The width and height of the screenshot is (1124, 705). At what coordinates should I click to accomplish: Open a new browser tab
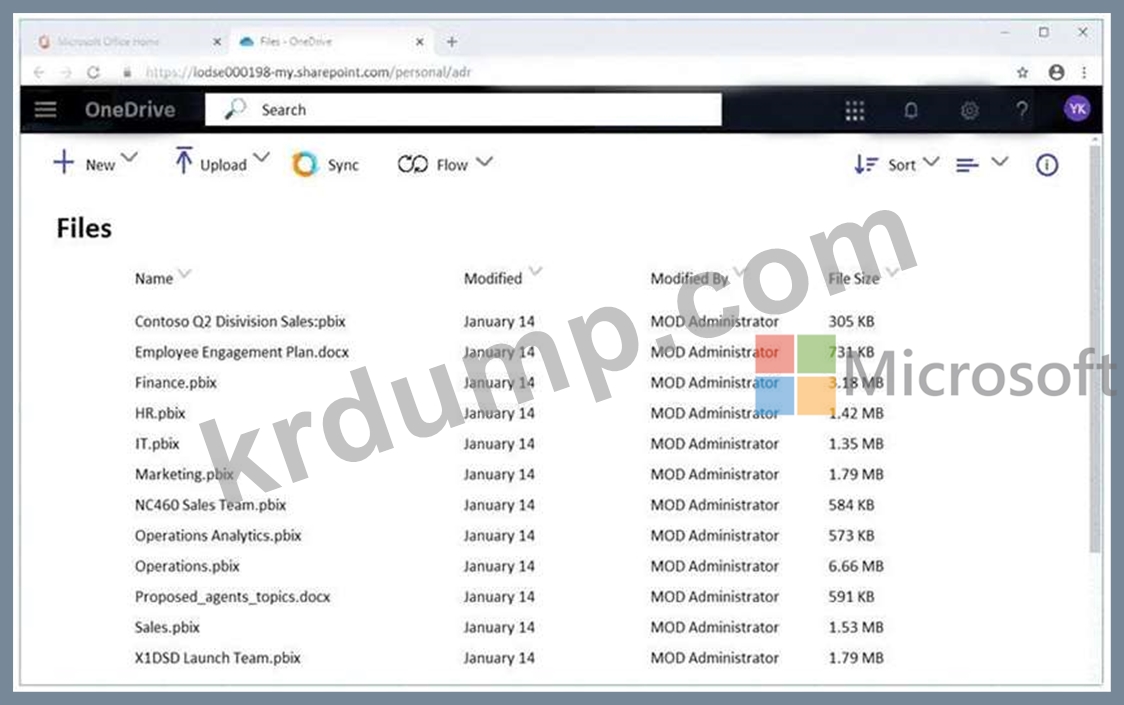pyautogui.click(x=452, y=42)
